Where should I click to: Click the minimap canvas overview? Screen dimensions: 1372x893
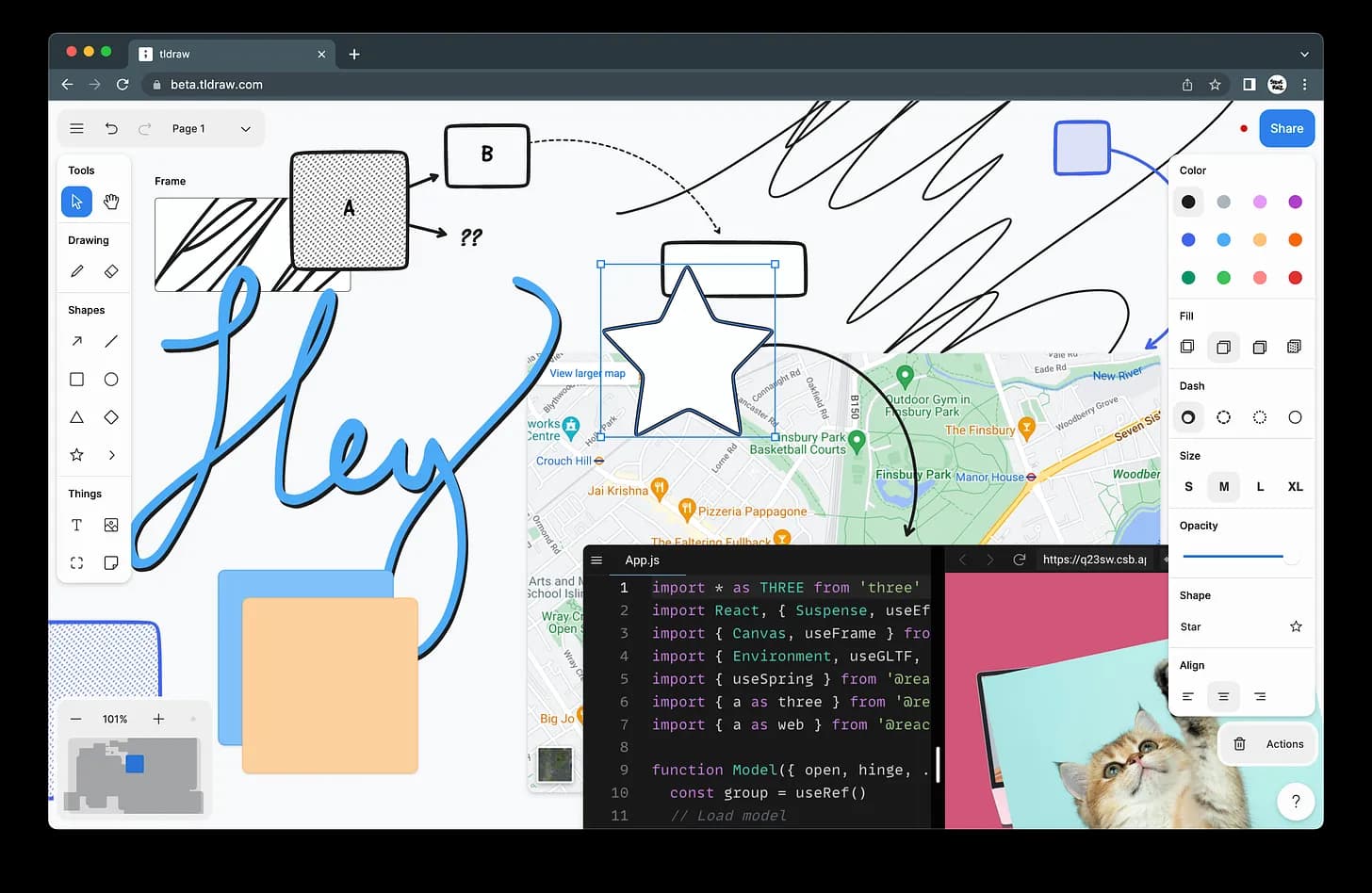[x=133, y=775]
